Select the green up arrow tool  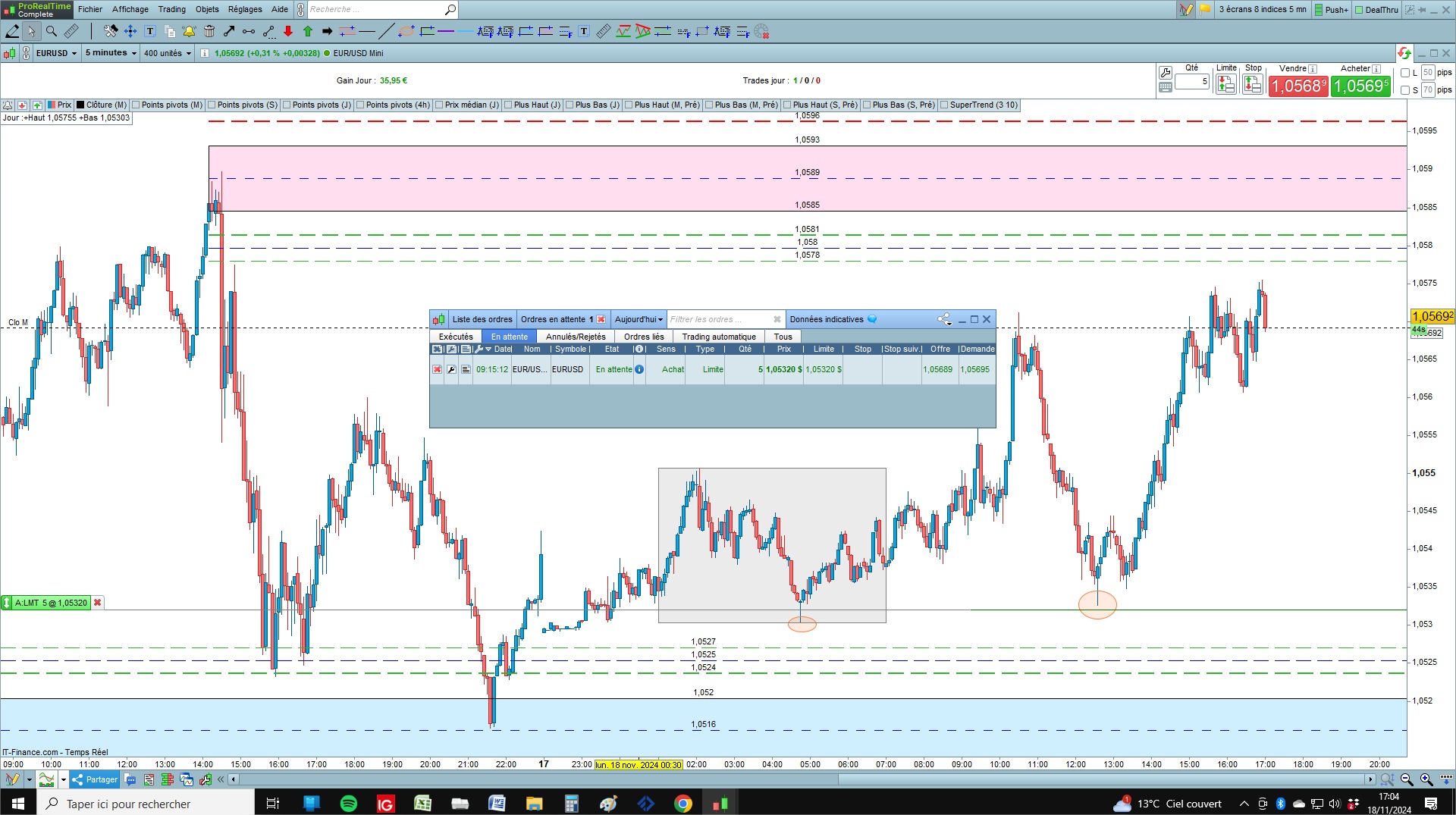pyautogui.click(x=308, y=31)
